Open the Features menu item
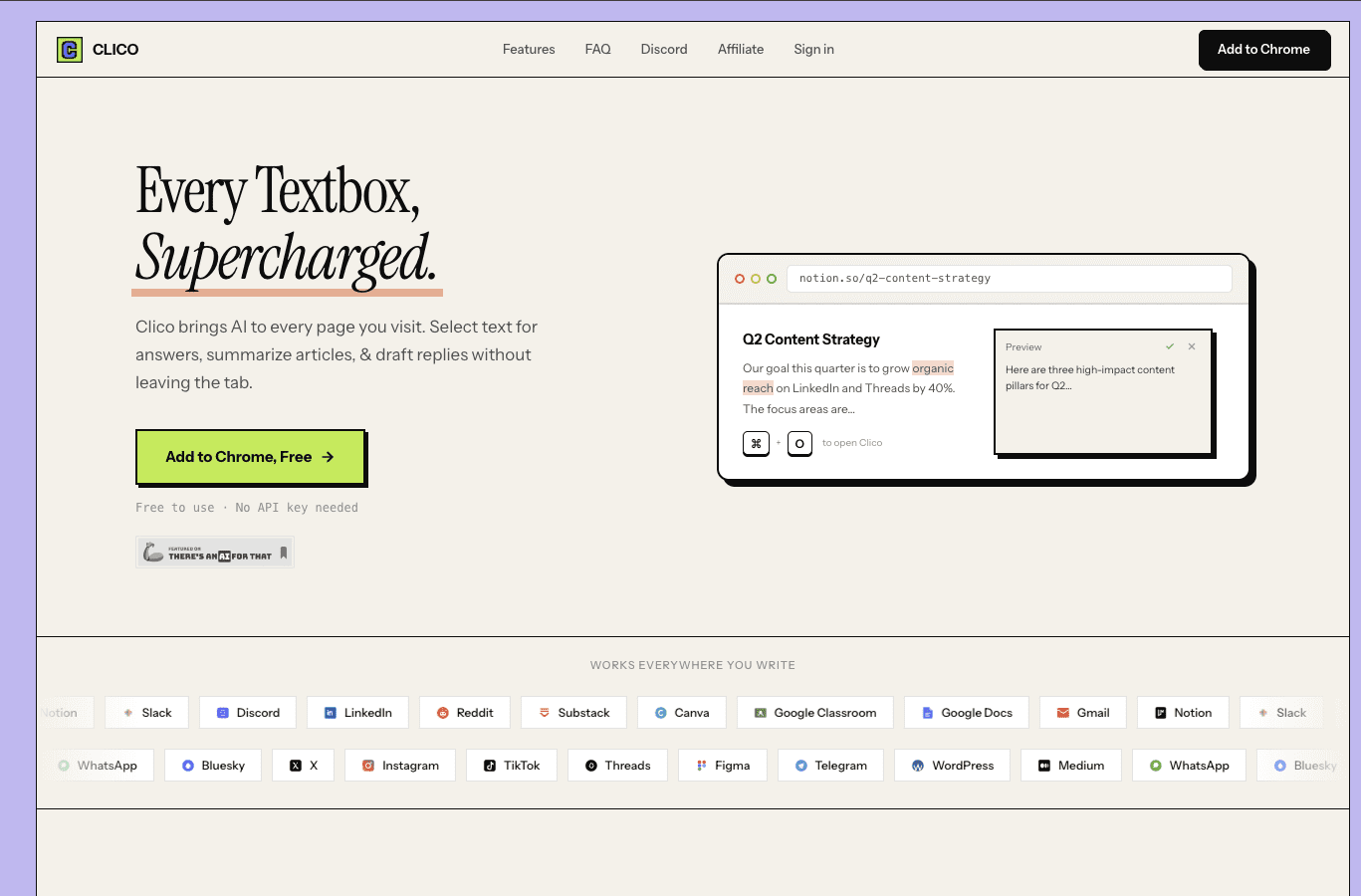This screenshot has height=896, width=1361. pos(529,50)
